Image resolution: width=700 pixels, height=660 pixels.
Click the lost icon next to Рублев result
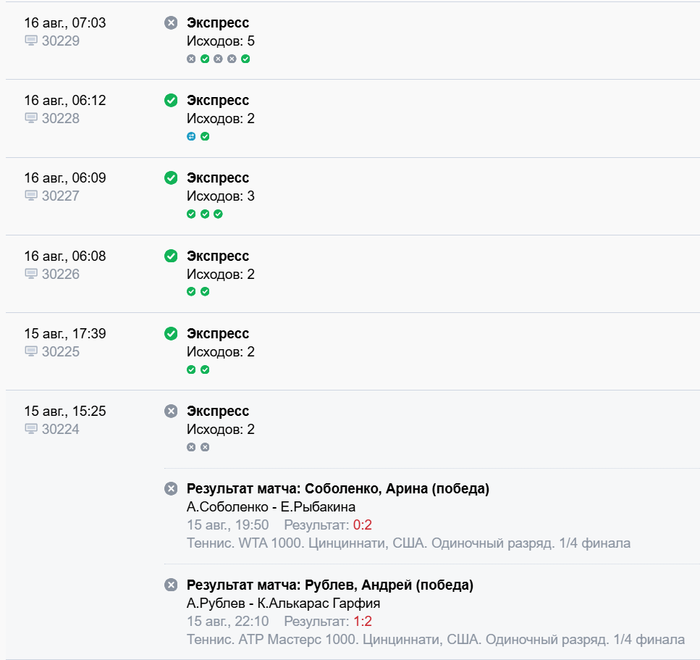[x=171, y=585]
